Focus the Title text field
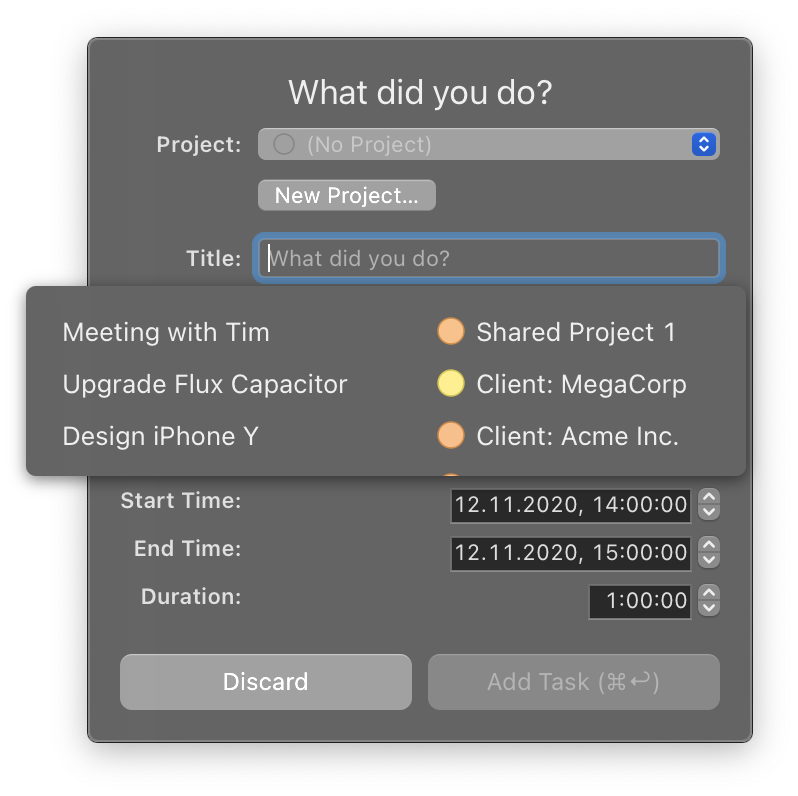Viewport: 798px width, 796px height. (488, 259)
